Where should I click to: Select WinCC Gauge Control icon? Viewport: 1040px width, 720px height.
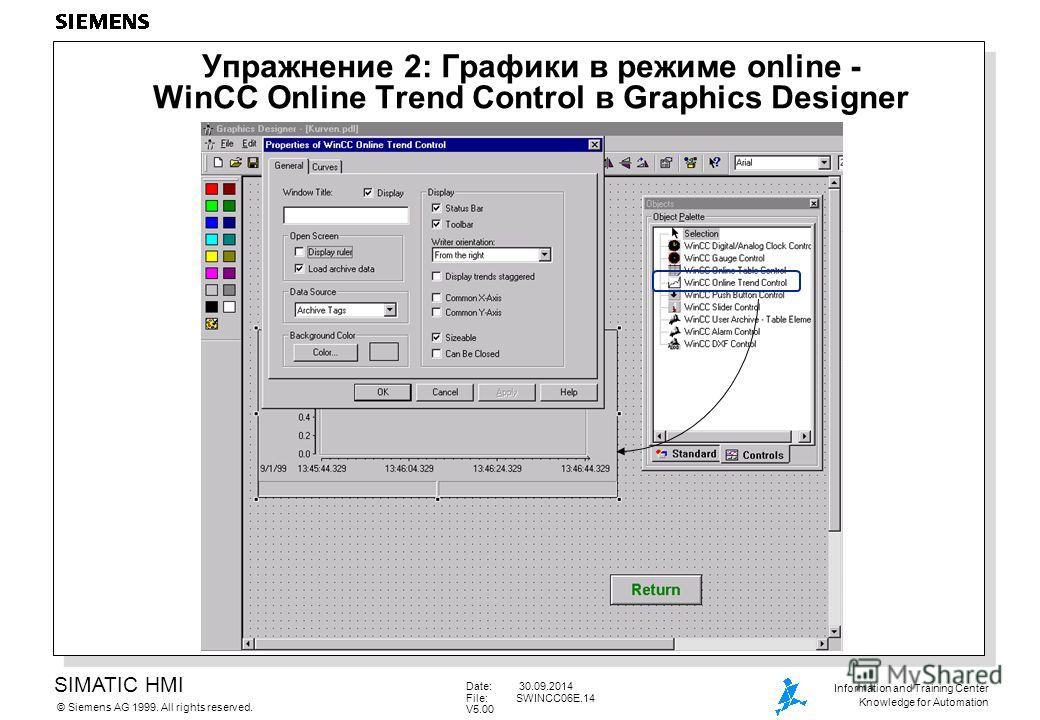[674, 258]
